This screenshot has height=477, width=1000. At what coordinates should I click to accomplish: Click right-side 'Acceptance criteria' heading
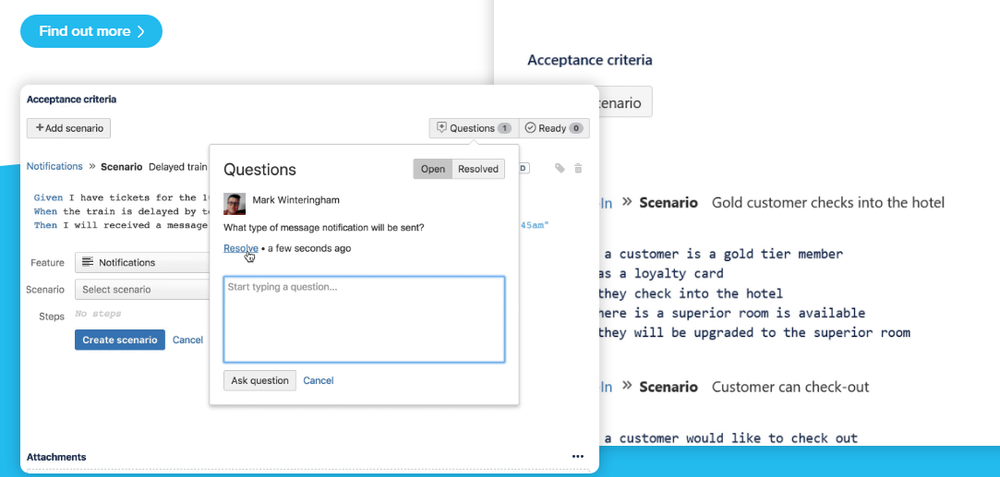tap(589, 60)
